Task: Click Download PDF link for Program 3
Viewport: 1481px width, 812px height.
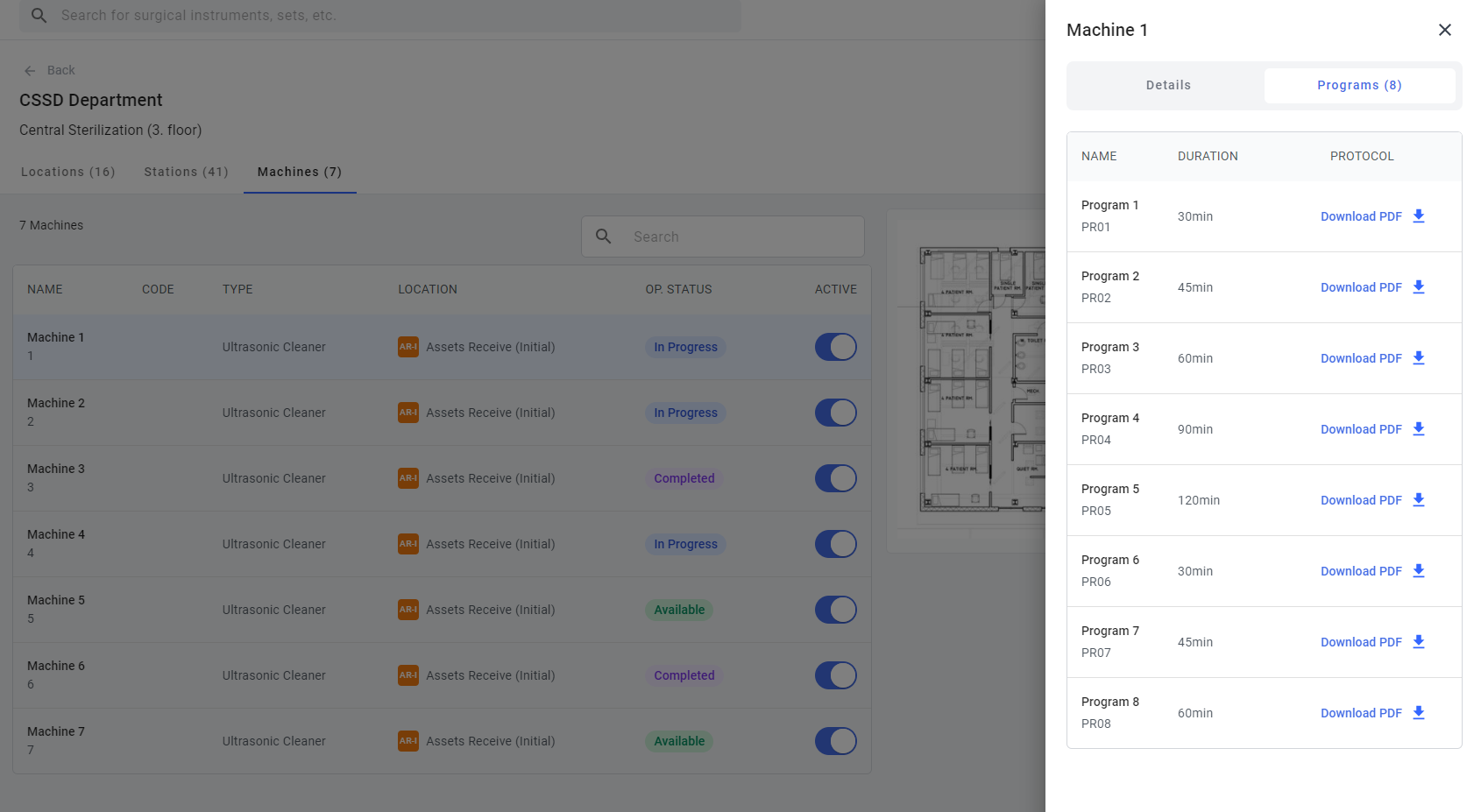Action: [1361, 358]
